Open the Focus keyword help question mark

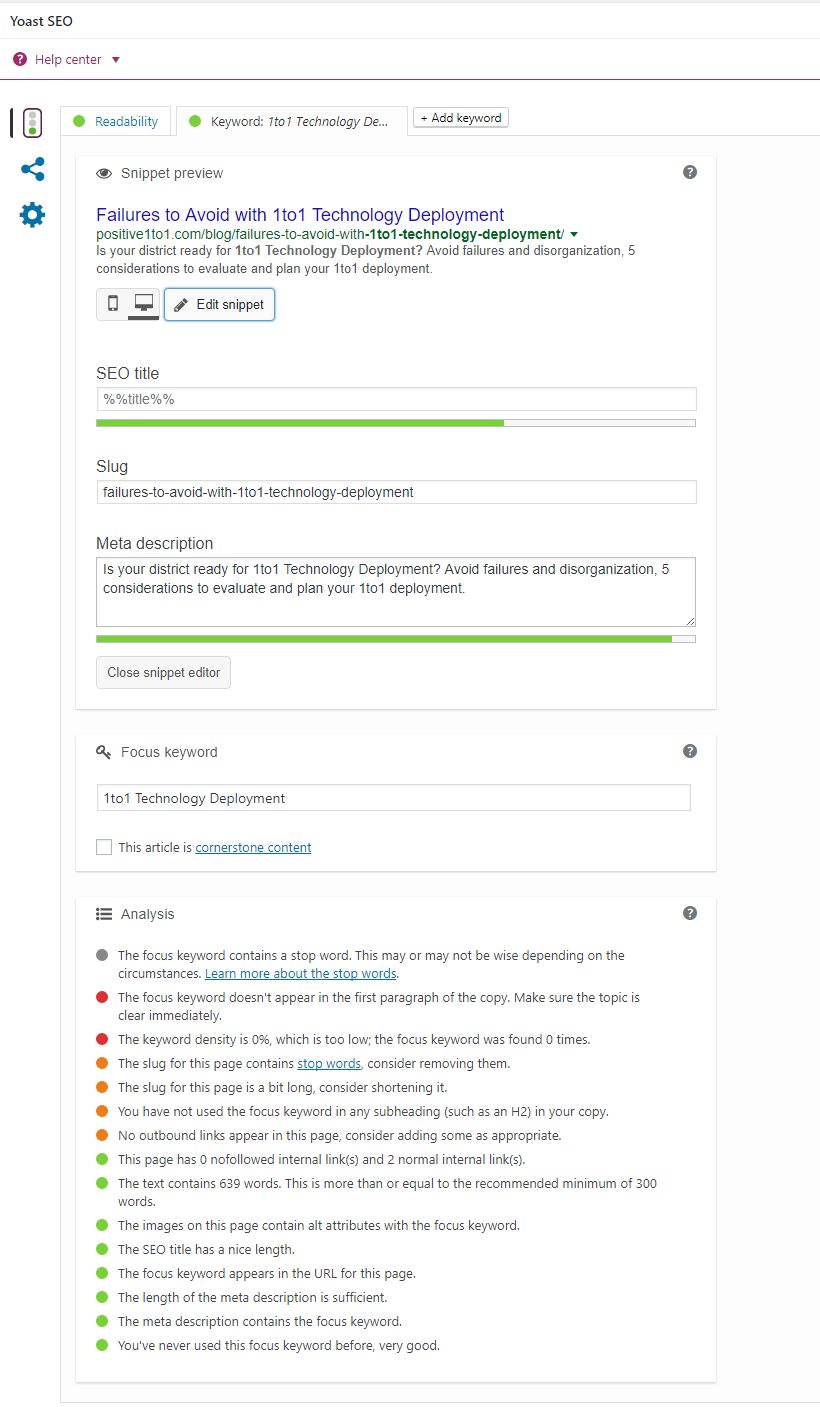690,750
